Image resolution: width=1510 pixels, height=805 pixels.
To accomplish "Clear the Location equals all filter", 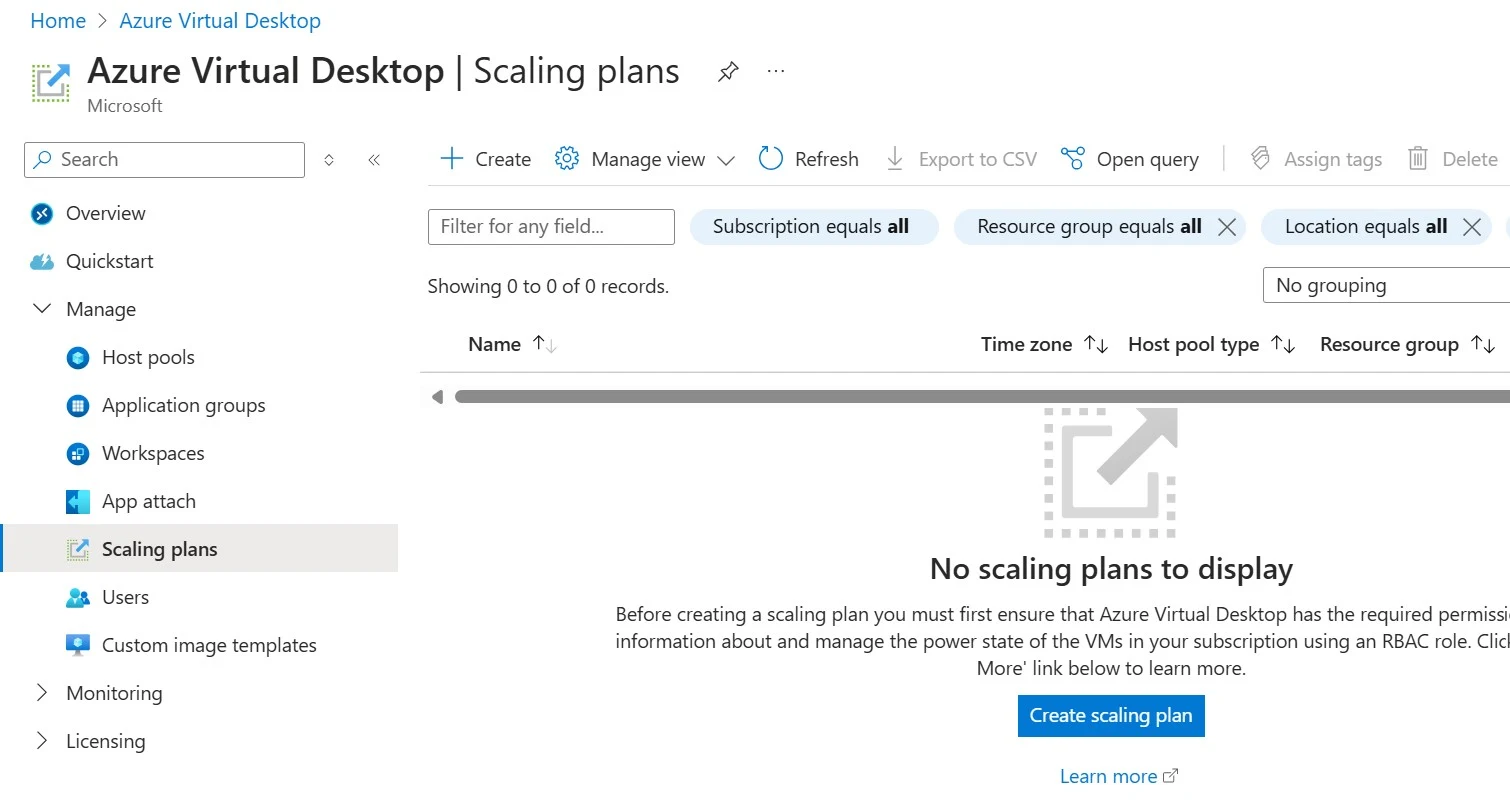I will coord(1471,227).
